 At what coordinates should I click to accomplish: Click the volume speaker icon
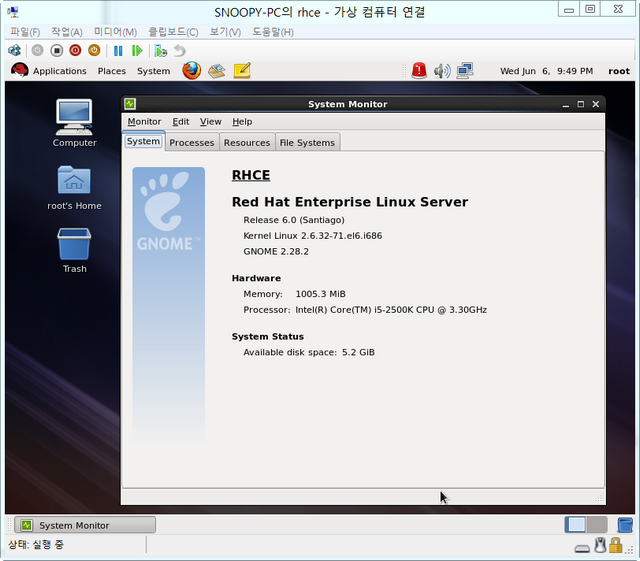[x=442, y=71]
